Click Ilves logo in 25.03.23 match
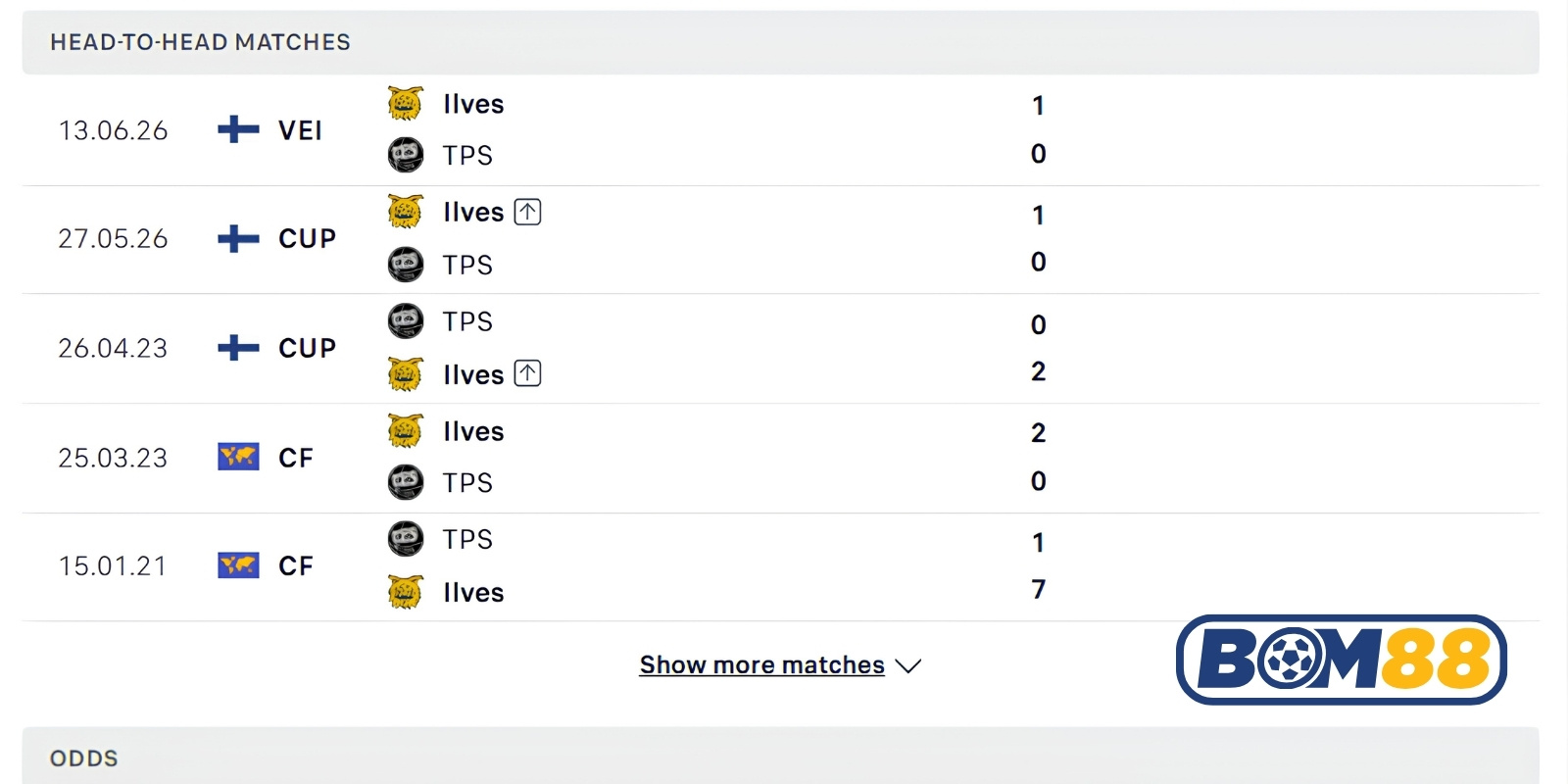Viewport: 1568px width, 784px height. click(x=405, y=430)
